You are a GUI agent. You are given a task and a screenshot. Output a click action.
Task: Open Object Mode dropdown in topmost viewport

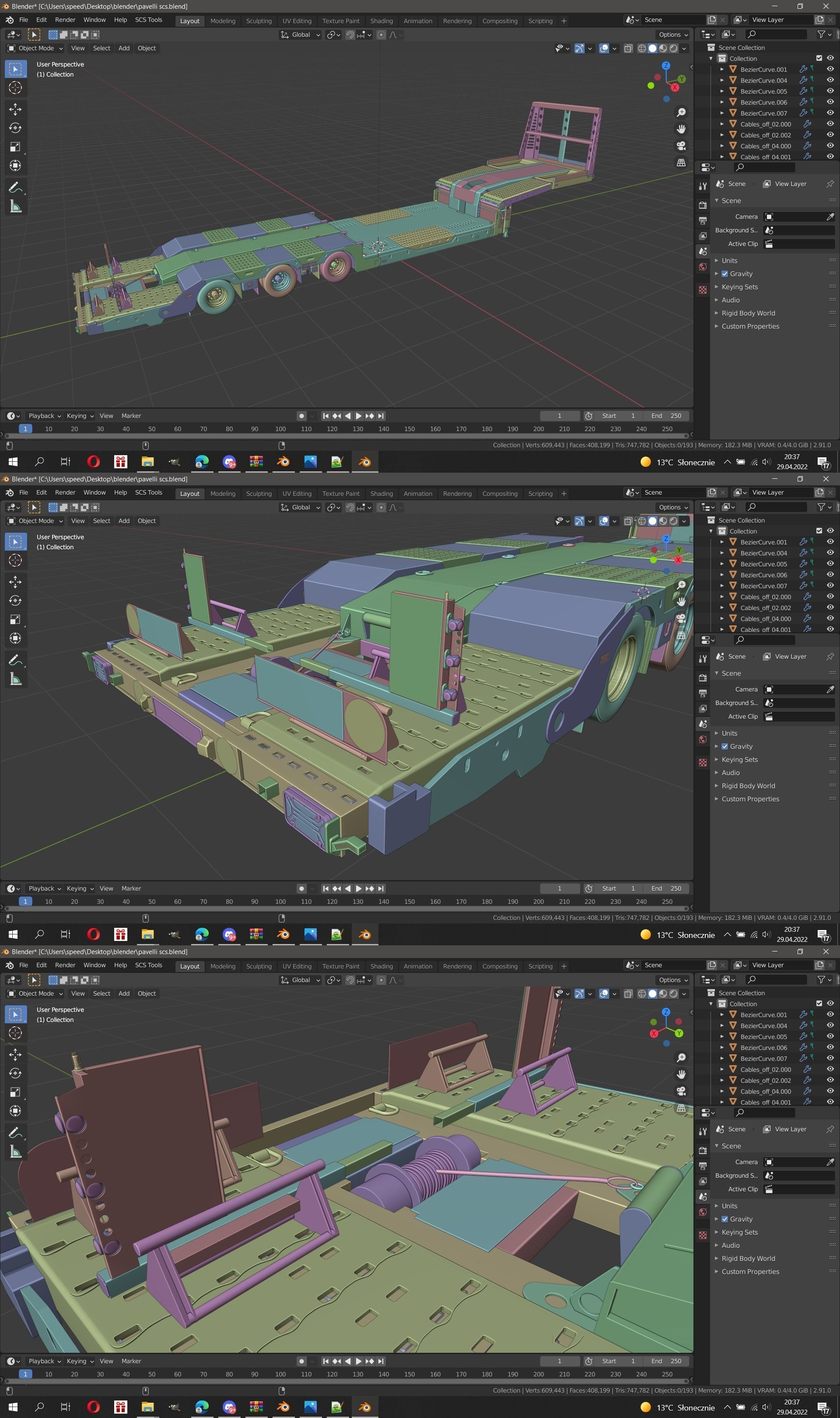35,48
